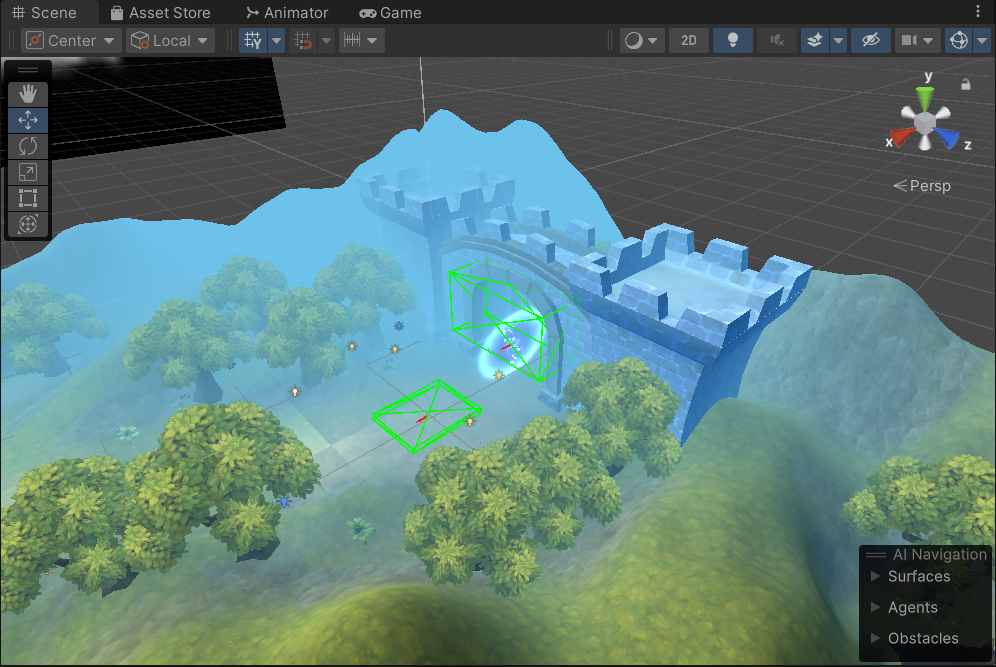Select the Hand (View) tool
996x667 pixels.
click(x=28, y=94)
